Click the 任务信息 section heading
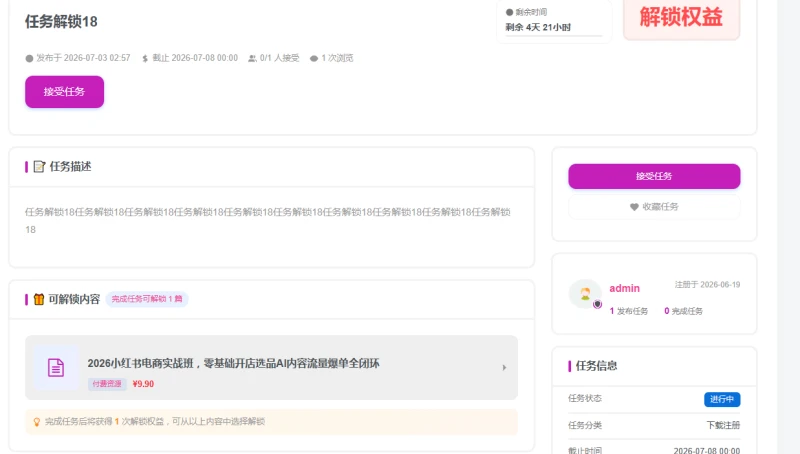The width and height of the screenshot is (800, 454). coord(596,366)
